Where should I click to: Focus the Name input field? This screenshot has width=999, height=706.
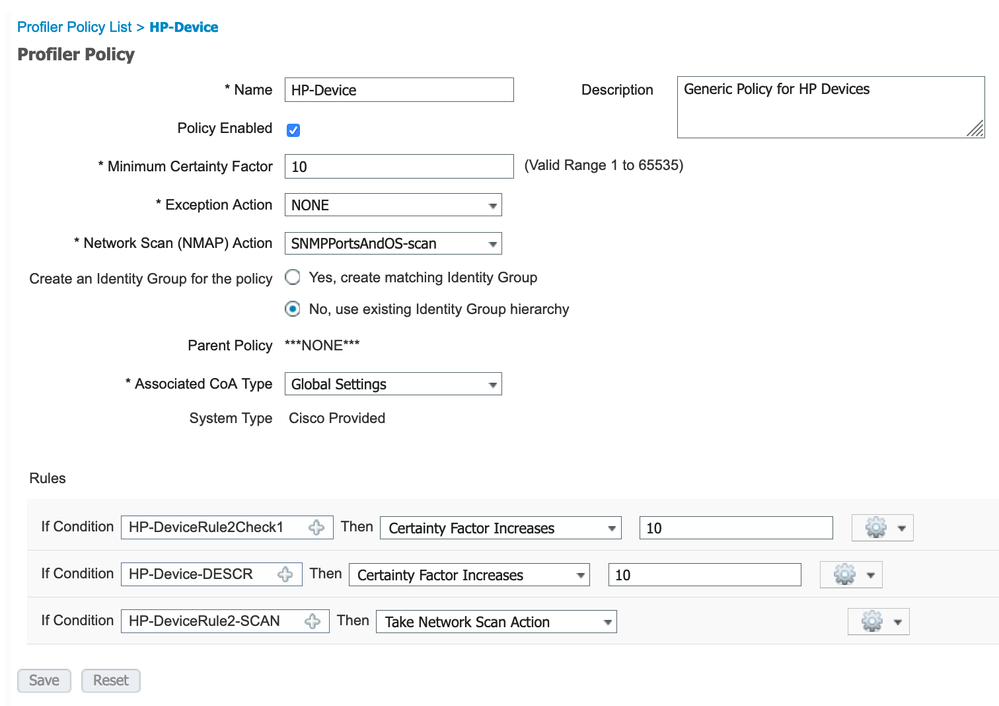tap(399, 90)
